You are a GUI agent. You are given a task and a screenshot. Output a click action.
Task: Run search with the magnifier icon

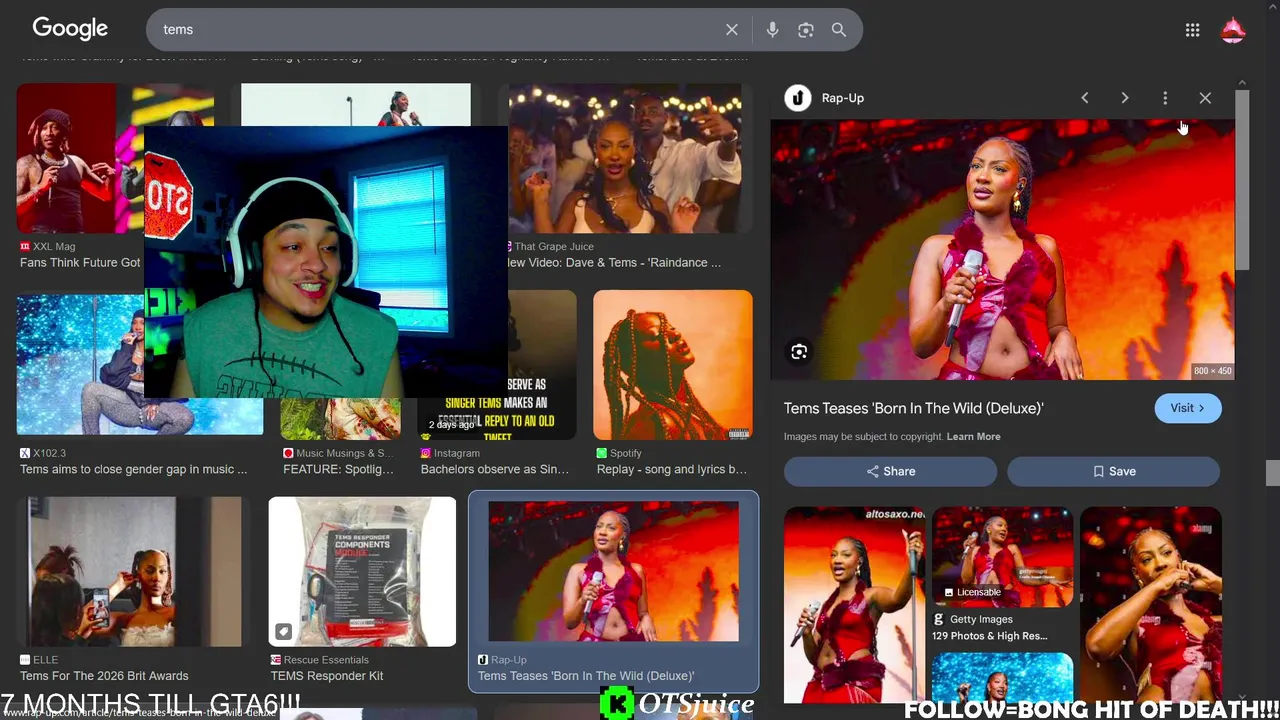coord(839,30)
